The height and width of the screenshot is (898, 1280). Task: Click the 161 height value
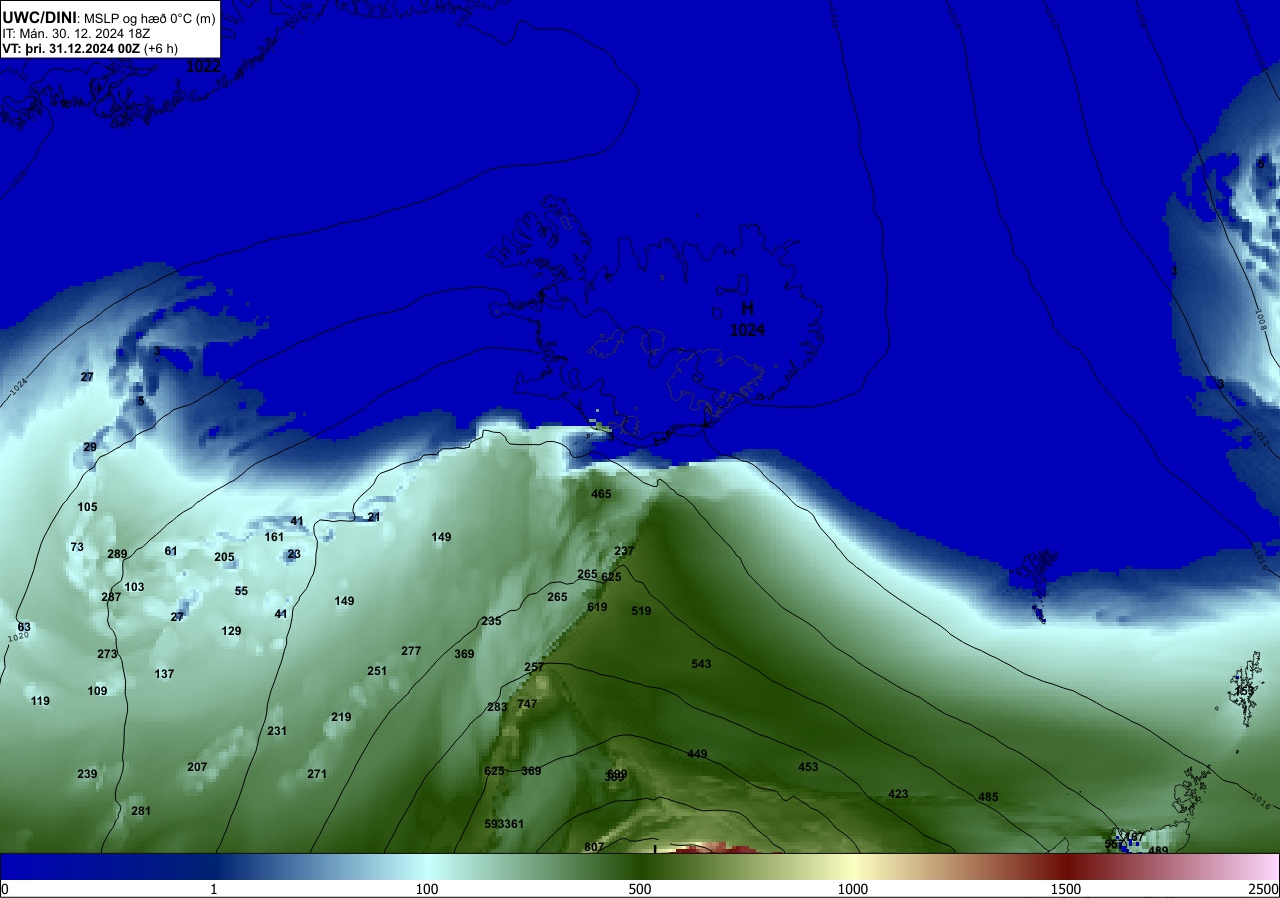(274, 537)
